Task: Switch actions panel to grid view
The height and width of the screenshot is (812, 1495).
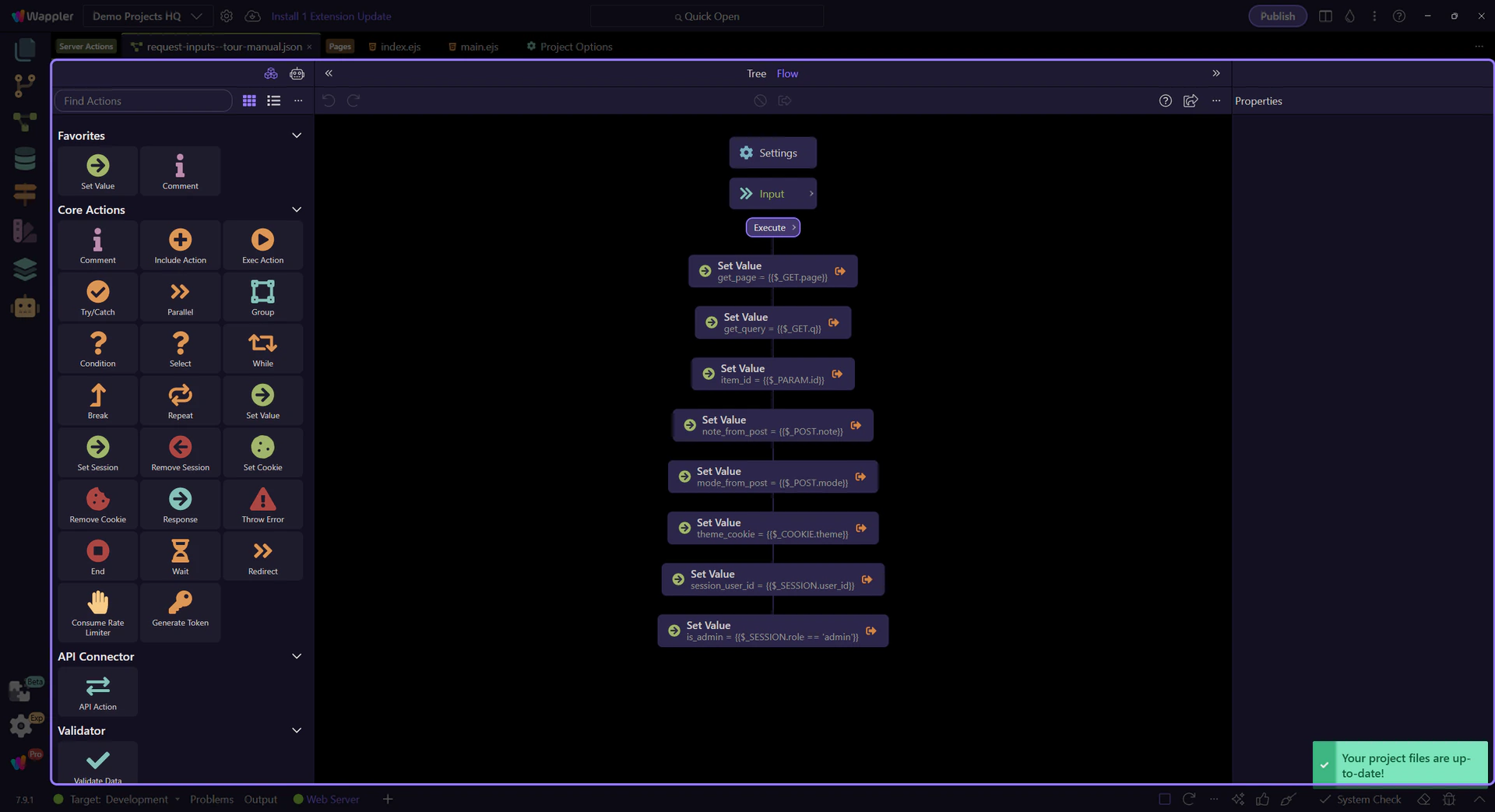Action: coord(249,100)
